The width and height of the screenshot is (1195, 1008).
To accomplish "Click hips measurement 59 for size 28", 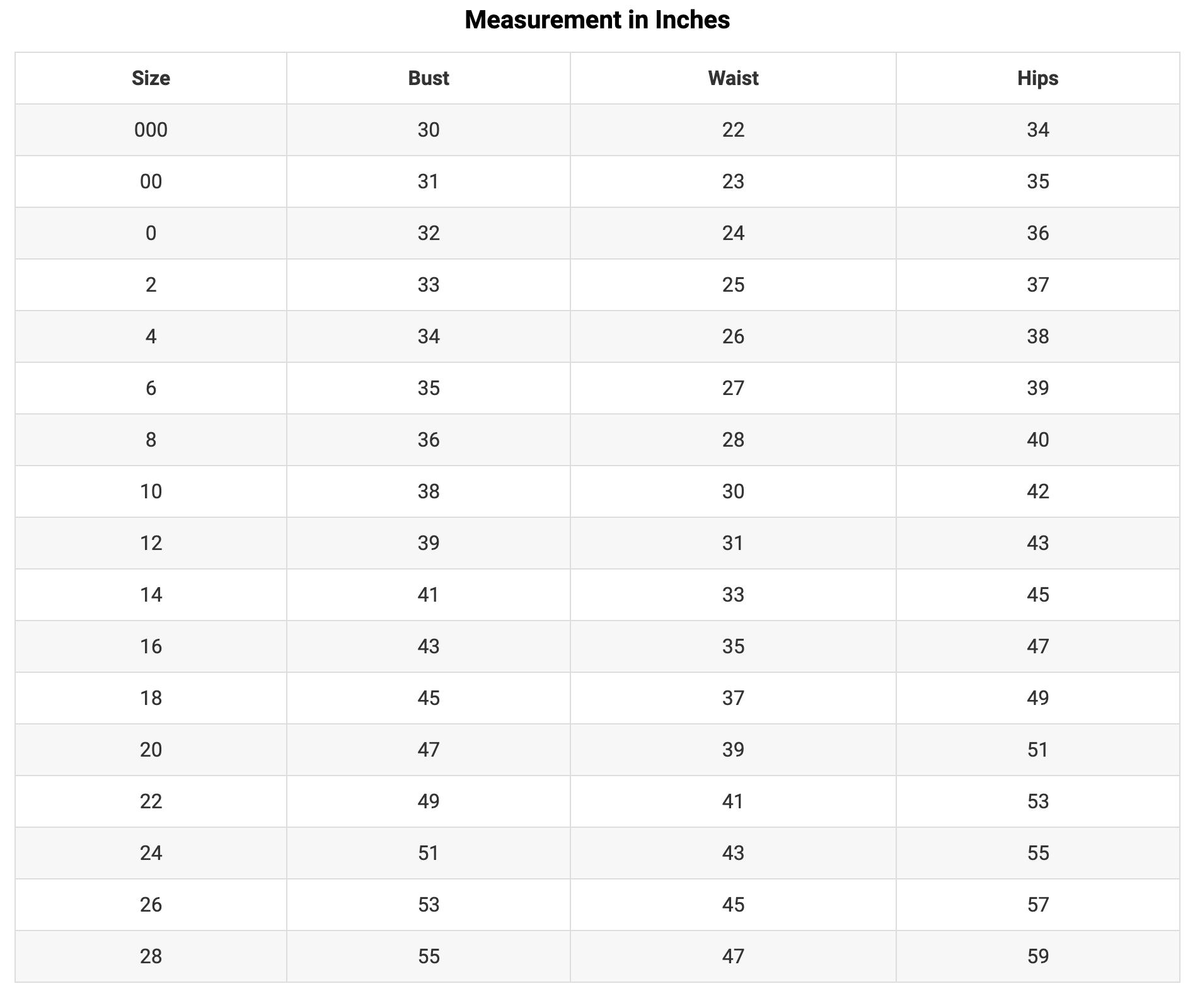I will (x=1037, y=956).
